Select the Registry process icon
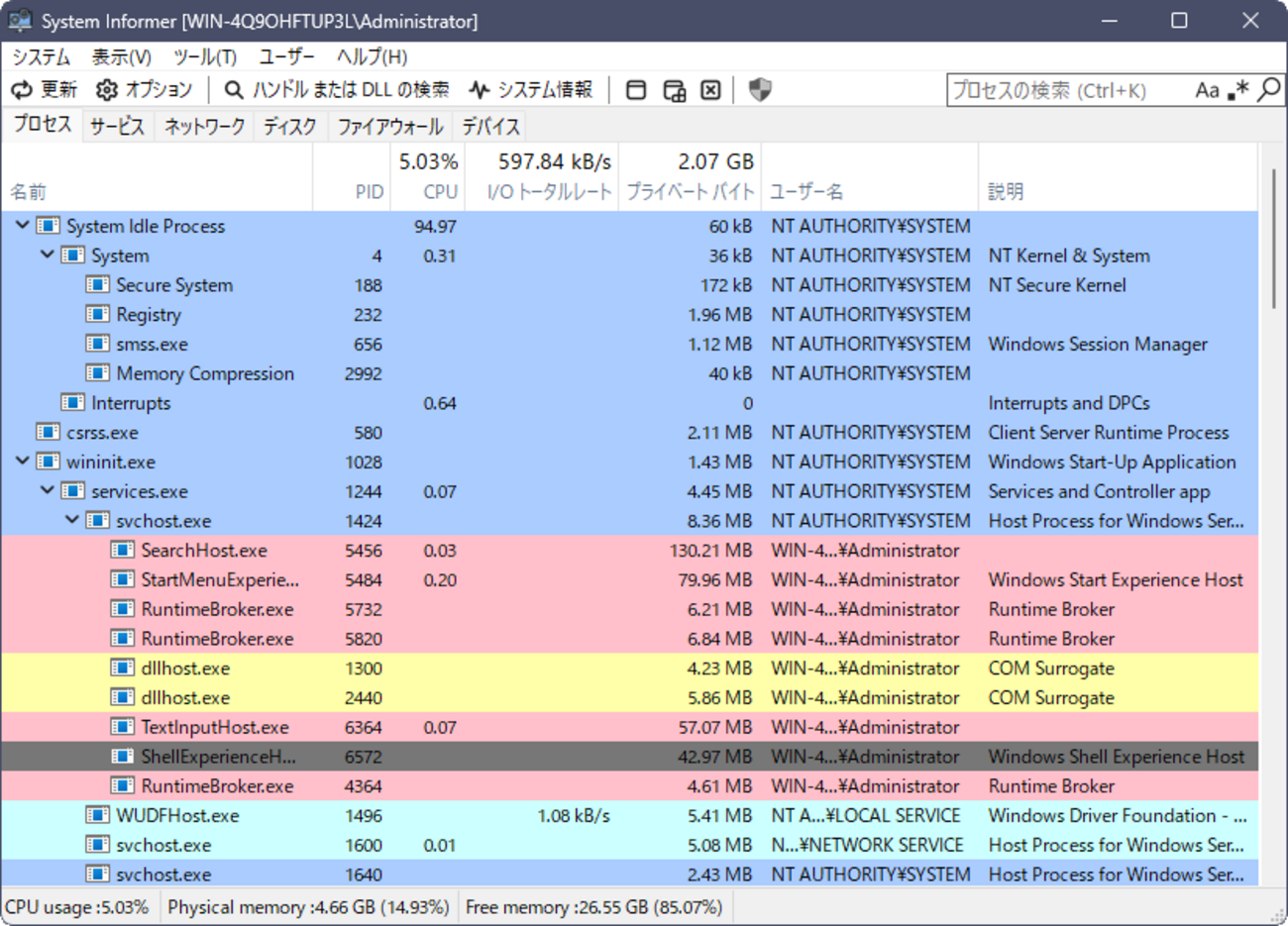This screenshot has width=1288, height=926. tap(98, 315)
